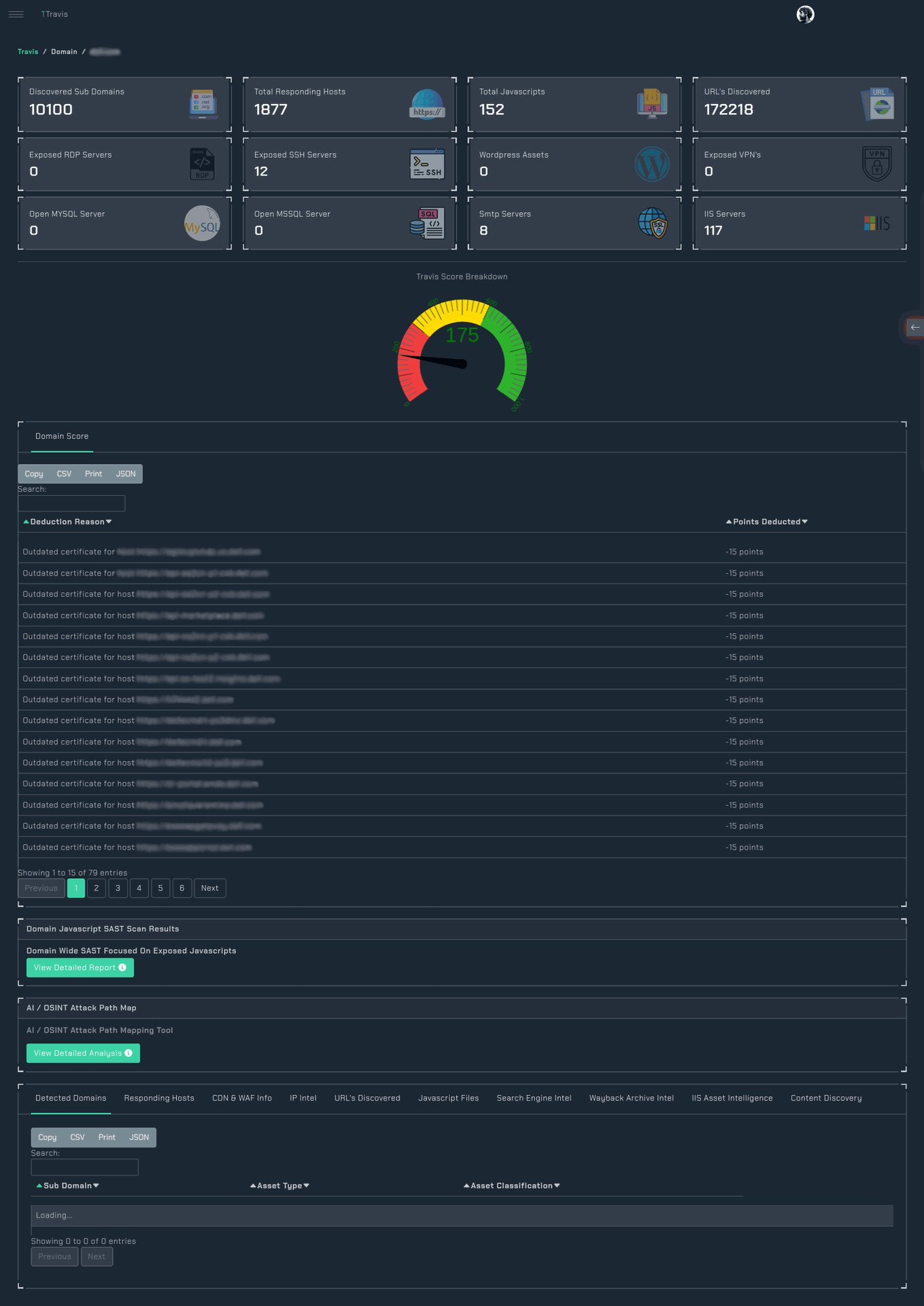This screenshot has height=1306, width=924.
Task: Click the Open MSSQL Server SQL icon
Action: click(x=427, y=223)
